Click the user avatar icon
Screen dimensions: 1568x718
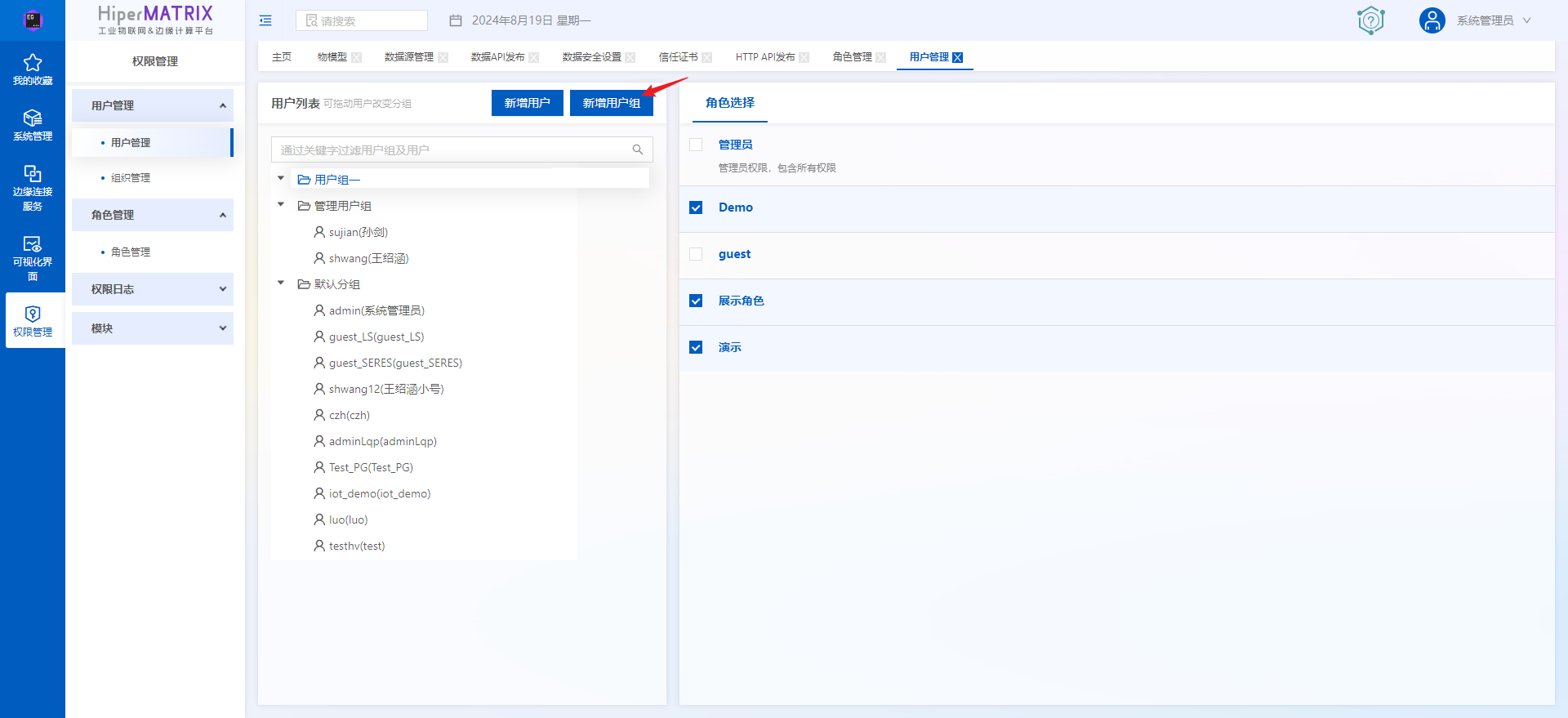click(1432, 20)
